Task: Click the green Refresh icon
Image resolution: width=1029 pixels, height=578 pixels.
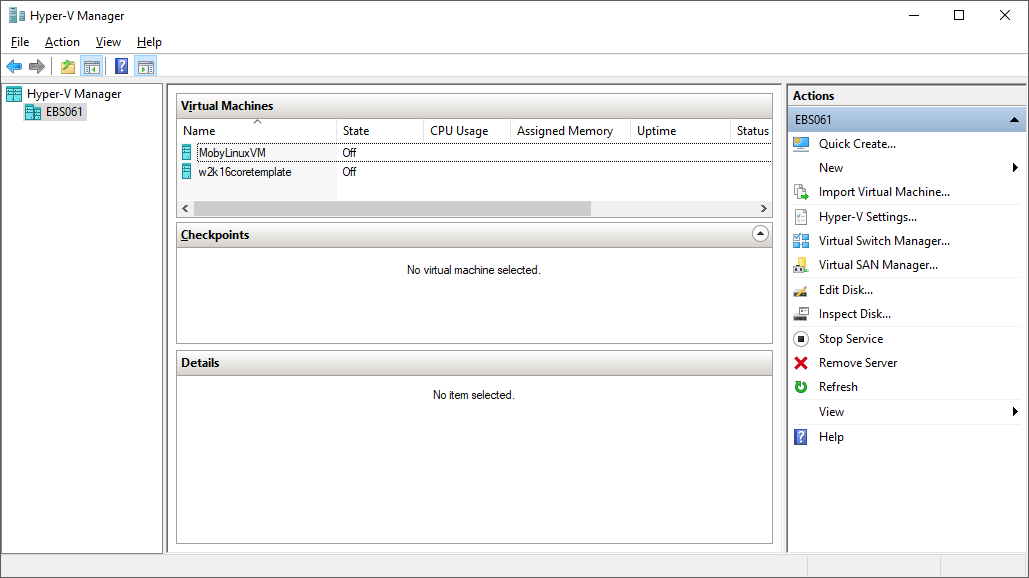Action: [801, 387]
